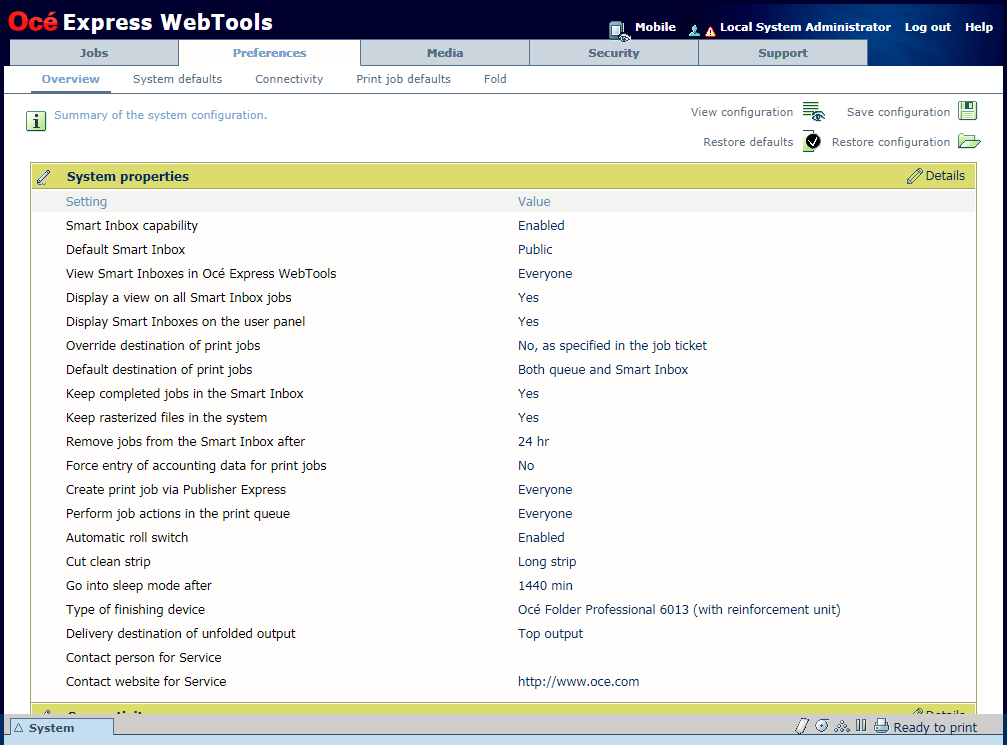Click the Save configuration floppy disk icon
The image size is (1007, 745).
[967, 110]
